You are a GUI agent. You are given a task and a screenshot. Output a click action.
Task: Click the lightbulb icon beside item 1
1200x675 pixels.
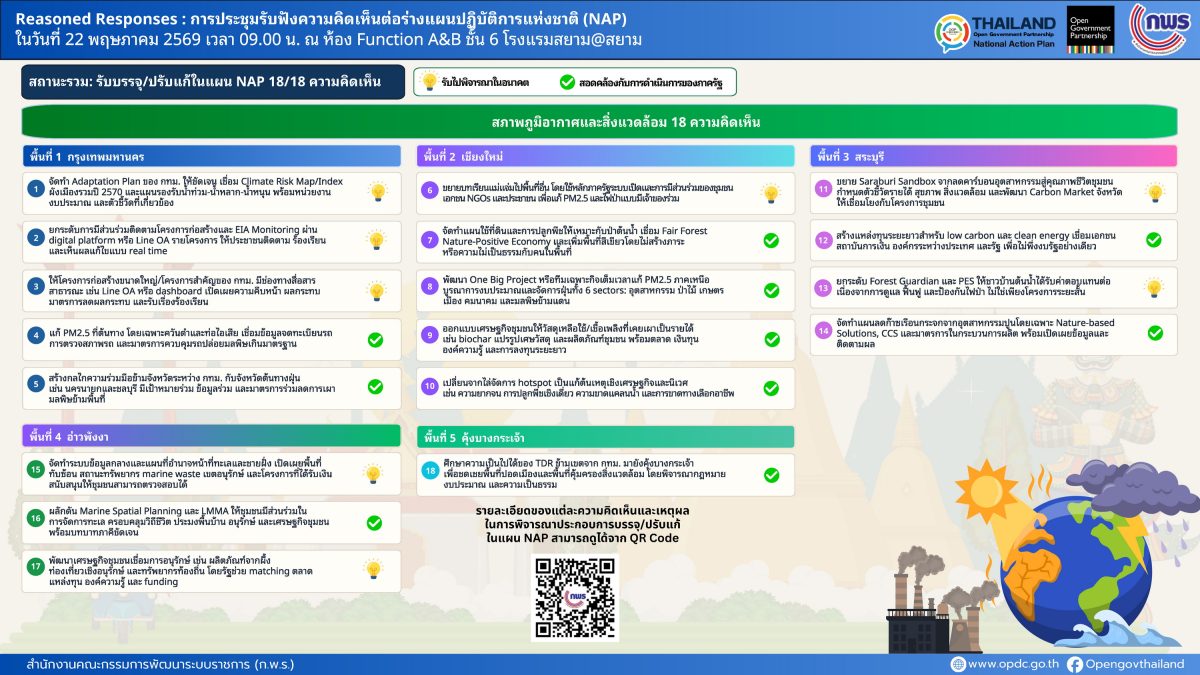tap(377, 192)
